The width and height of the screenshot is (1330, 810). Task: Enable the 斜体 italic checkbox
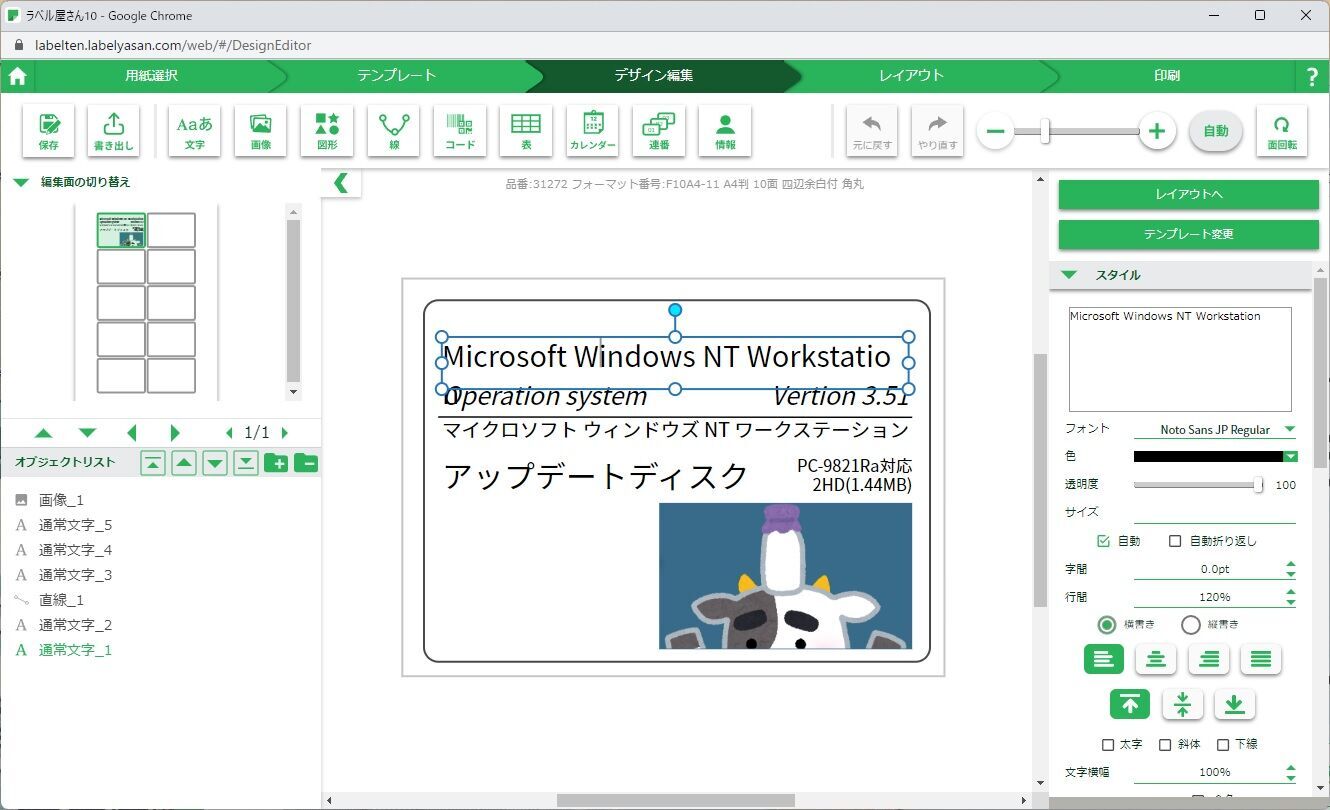click(x=1165, y=745)
